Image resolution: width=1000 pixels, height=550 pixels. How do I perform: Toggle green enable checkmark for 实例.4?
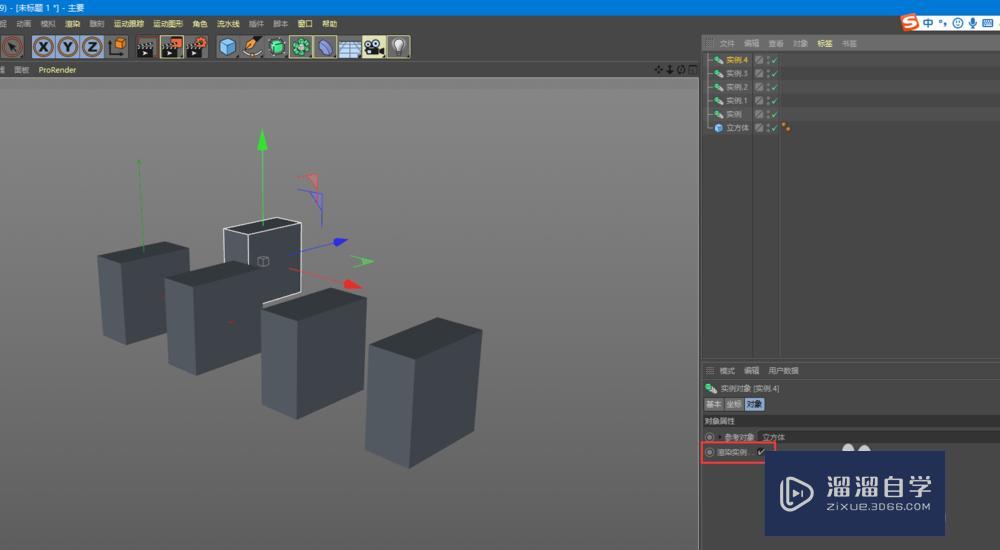[774, 60]
